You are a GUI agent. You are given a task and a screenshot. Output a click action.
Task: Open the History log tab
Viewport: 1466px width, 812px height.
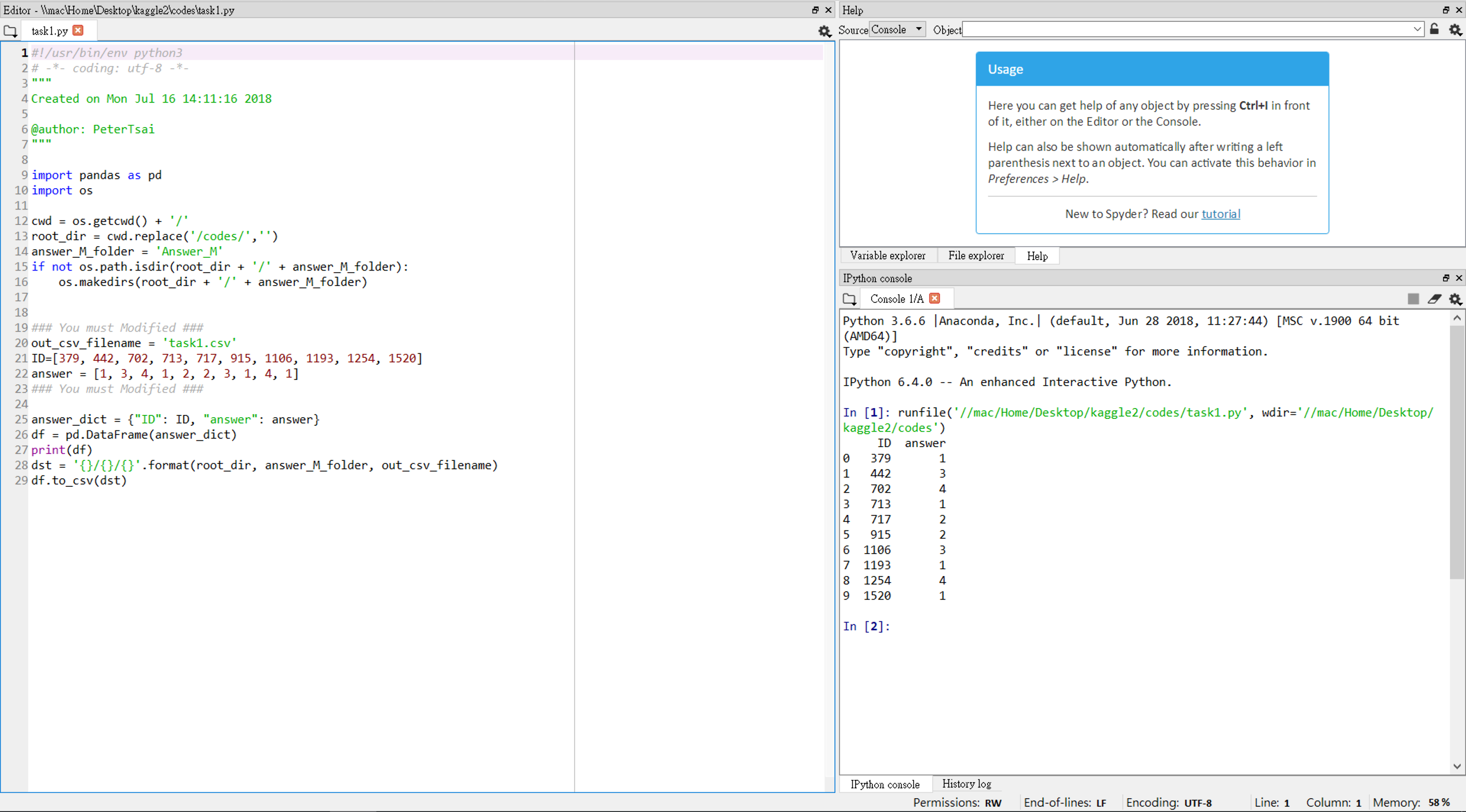tap(966, 784)
